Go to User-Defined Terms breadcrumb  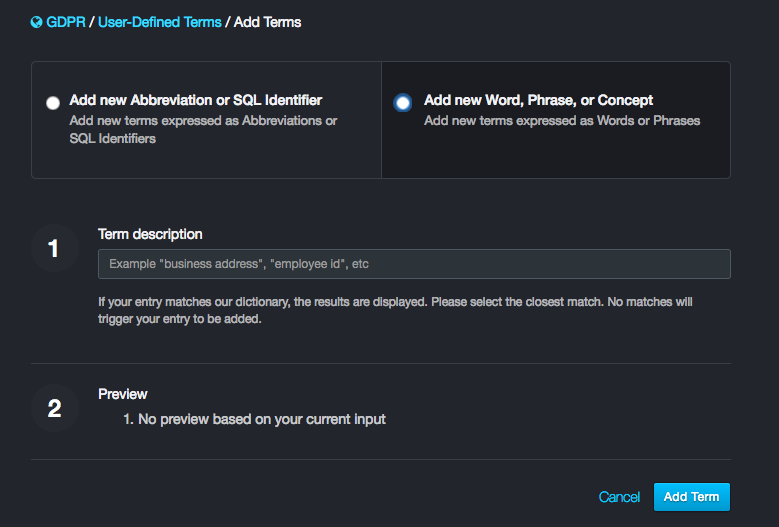160,22
